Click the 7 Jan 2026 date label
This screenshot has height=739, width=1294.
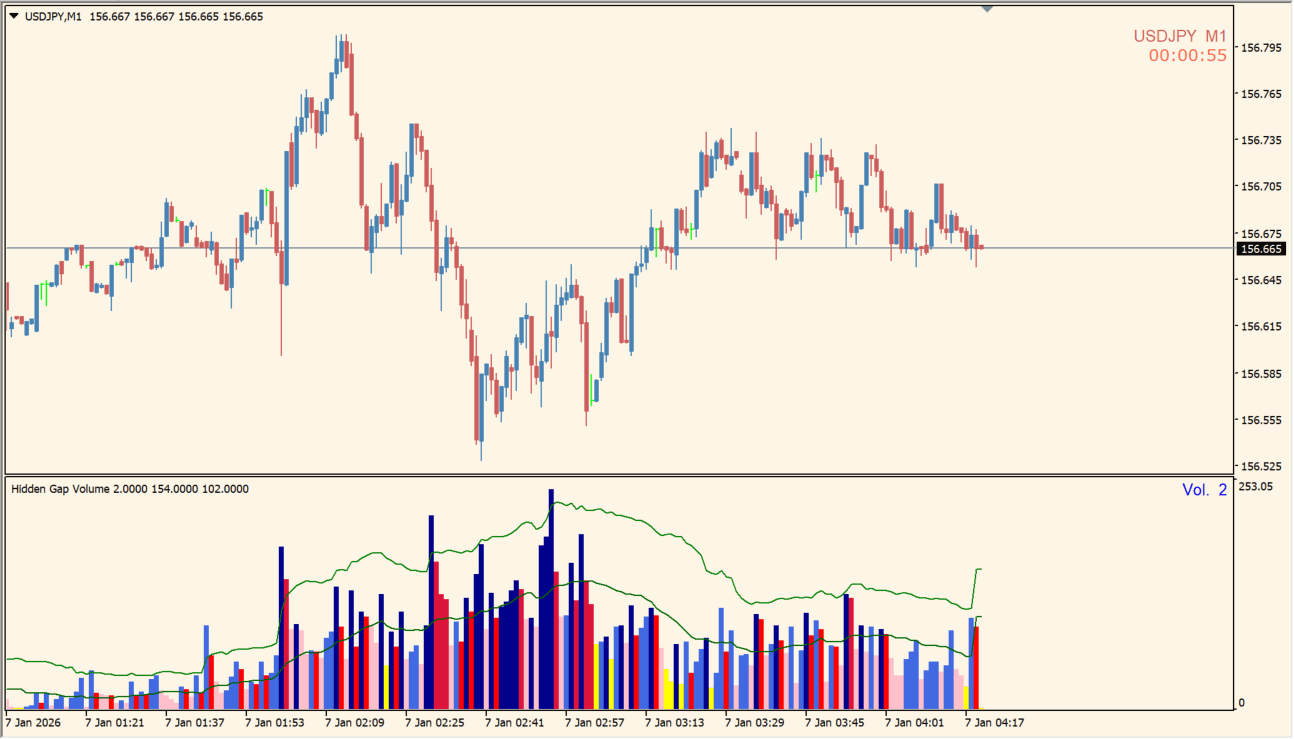38,721
